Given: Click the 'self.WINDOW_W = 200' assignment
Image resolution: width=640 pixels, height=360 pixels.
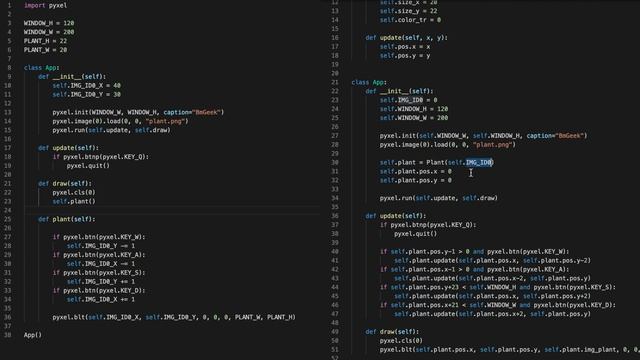Looking at the screenshot, I should tap(414, 118).
